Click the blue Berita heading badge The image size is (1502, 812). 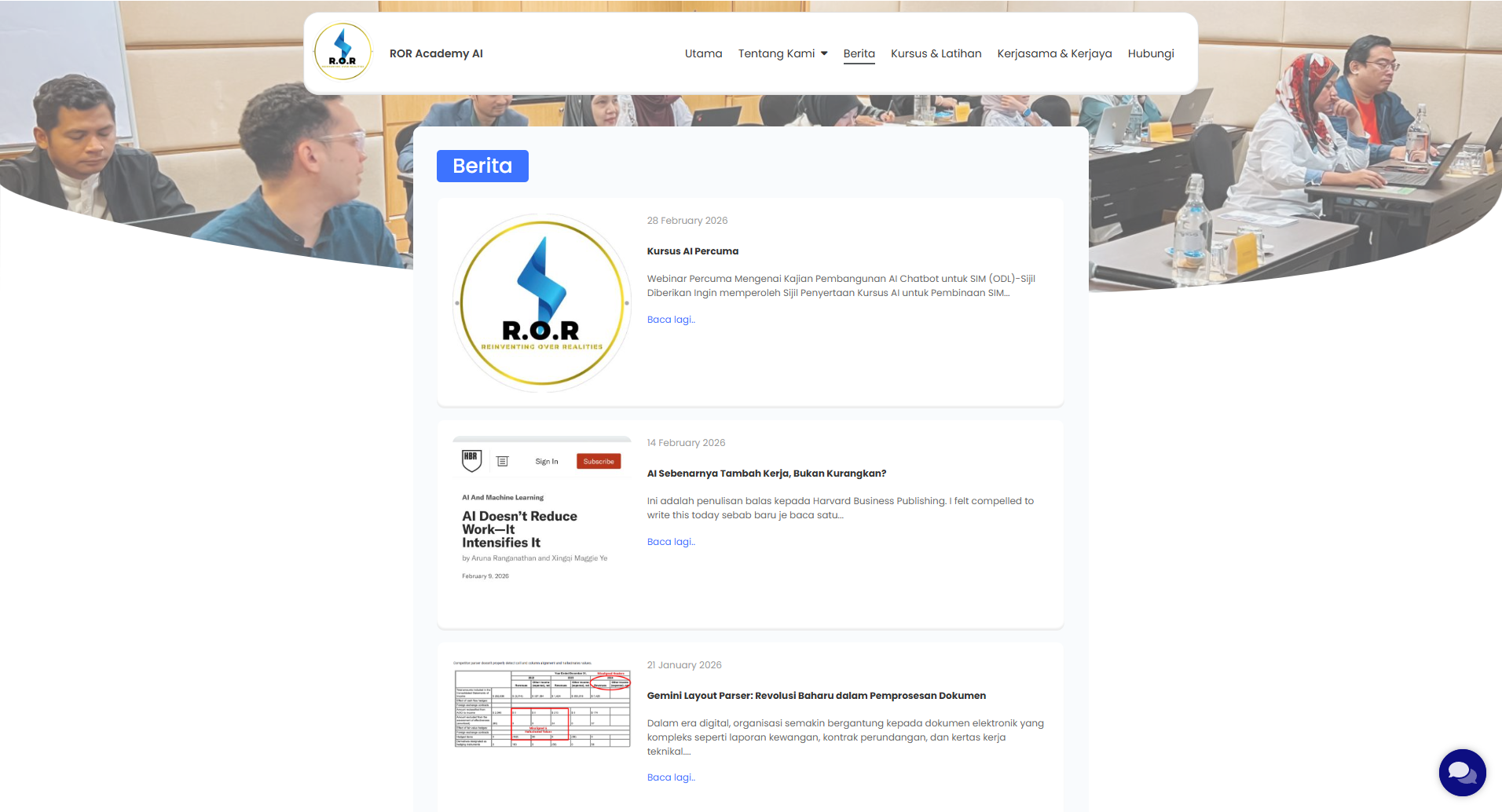pos(482,166)
